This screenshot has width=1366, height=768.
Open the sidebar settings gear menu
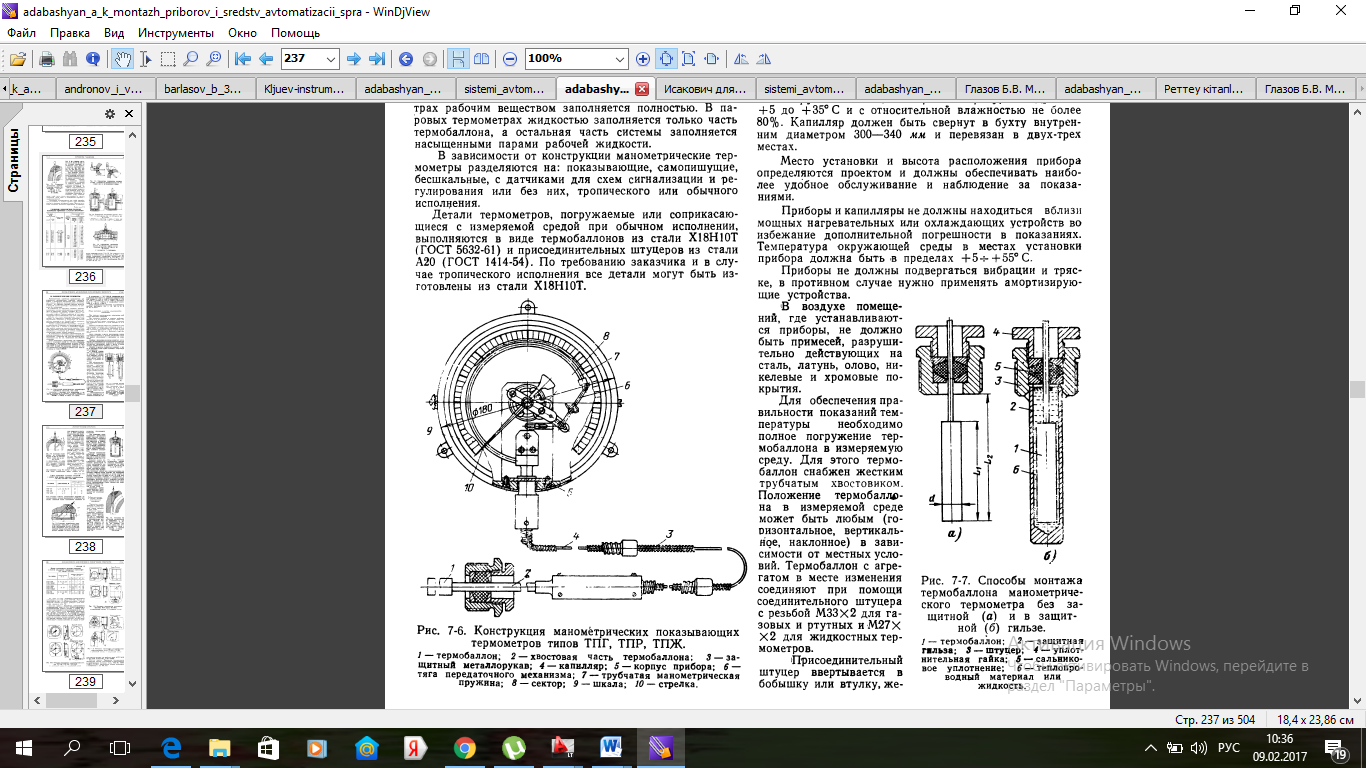coord(110,114)
